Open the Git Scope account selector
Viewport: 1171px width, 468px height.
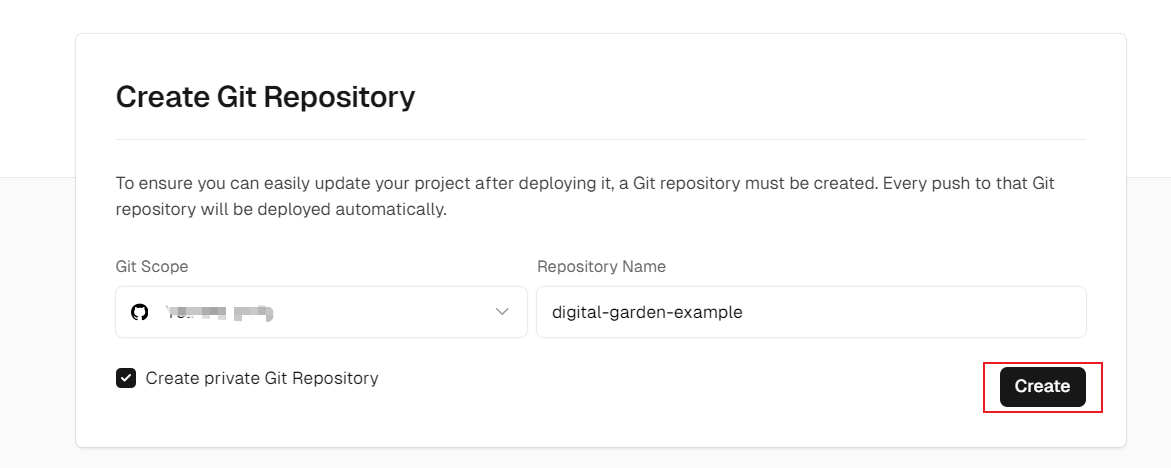point(321,312)
